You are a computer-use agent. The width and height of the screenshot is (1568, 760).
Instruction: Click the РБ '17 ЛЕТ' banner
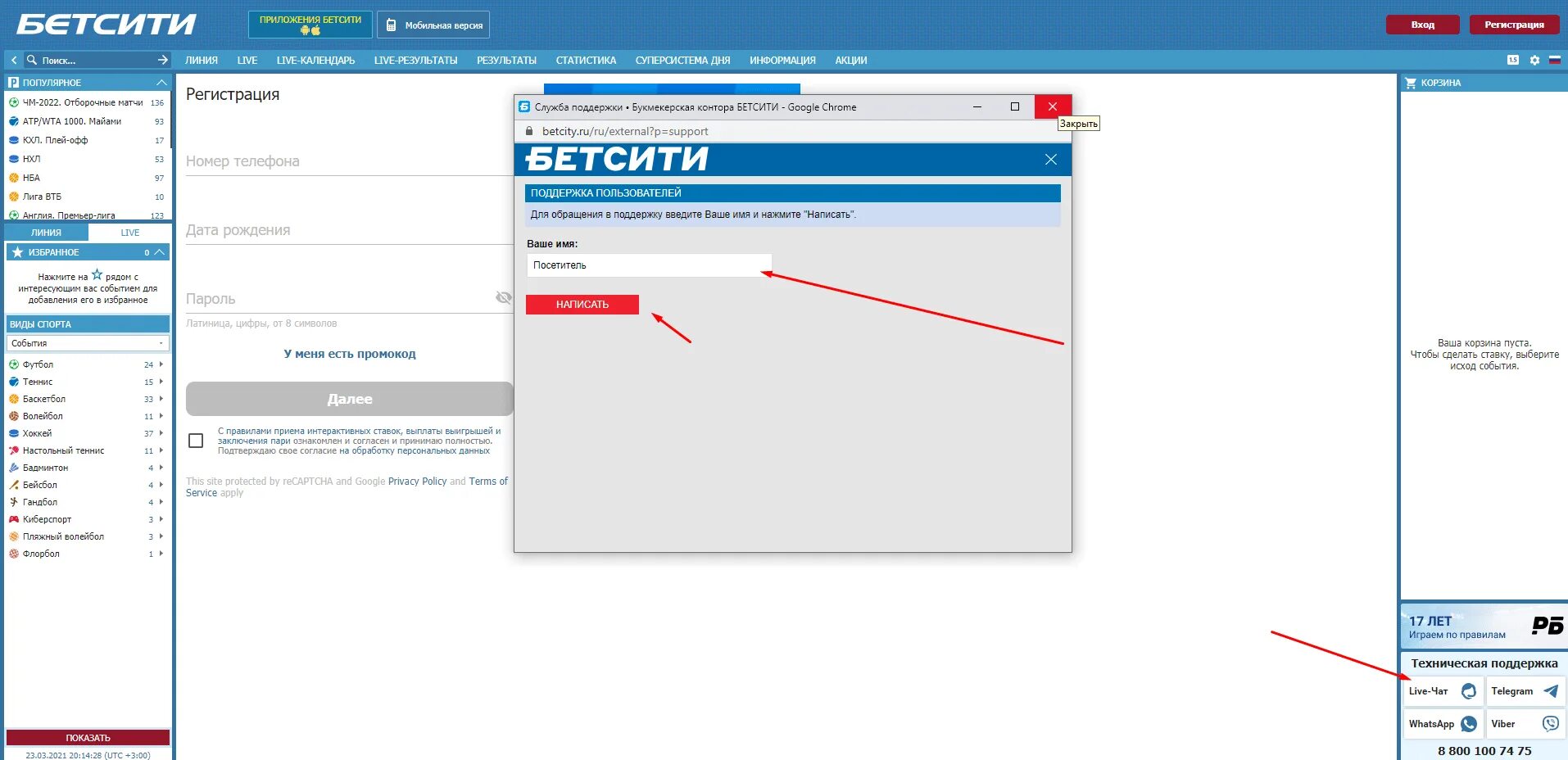coord(1484,627)
